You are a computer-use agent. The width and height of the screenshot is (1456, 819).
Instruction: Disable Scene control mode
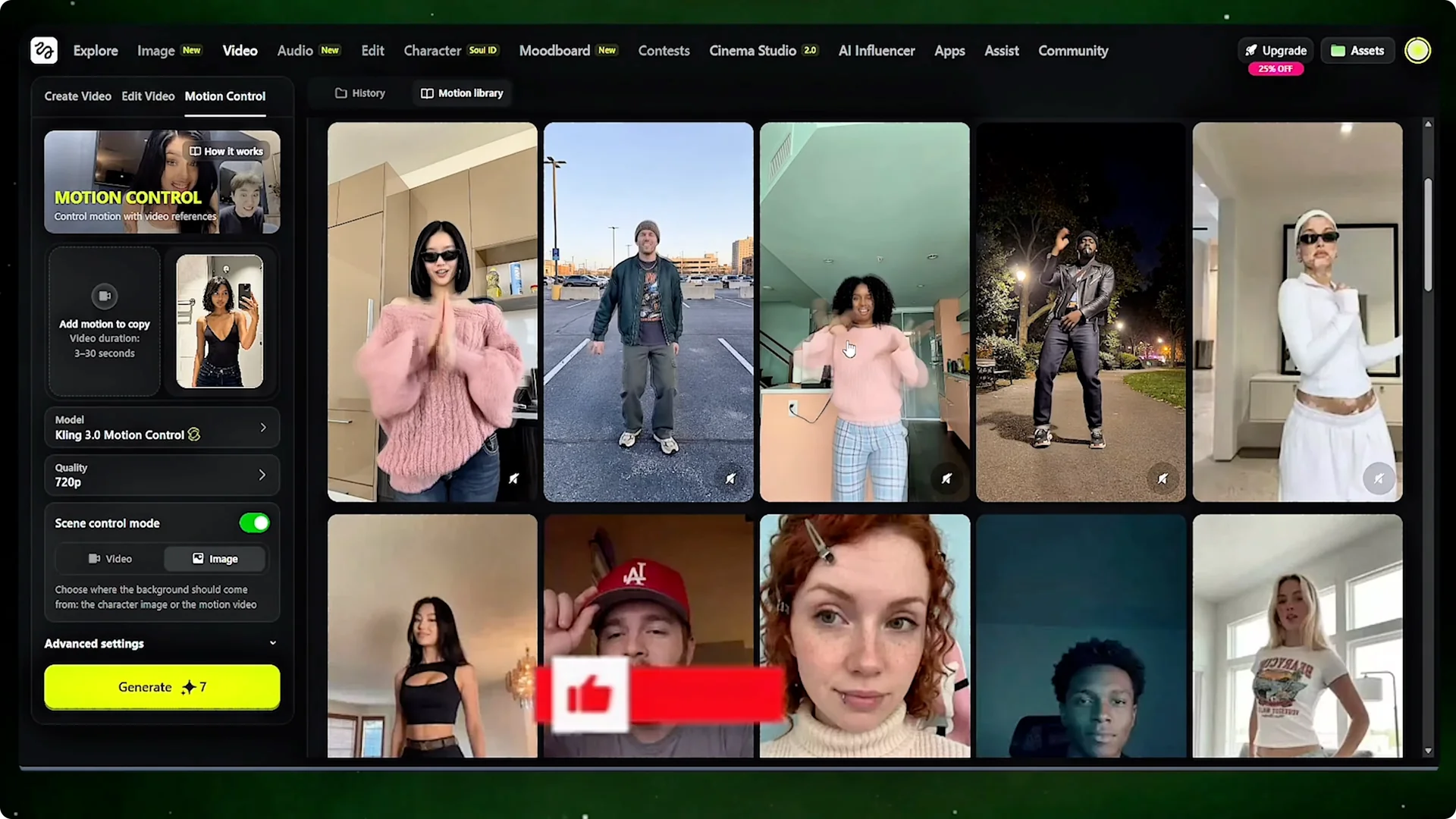pos(254,522)
